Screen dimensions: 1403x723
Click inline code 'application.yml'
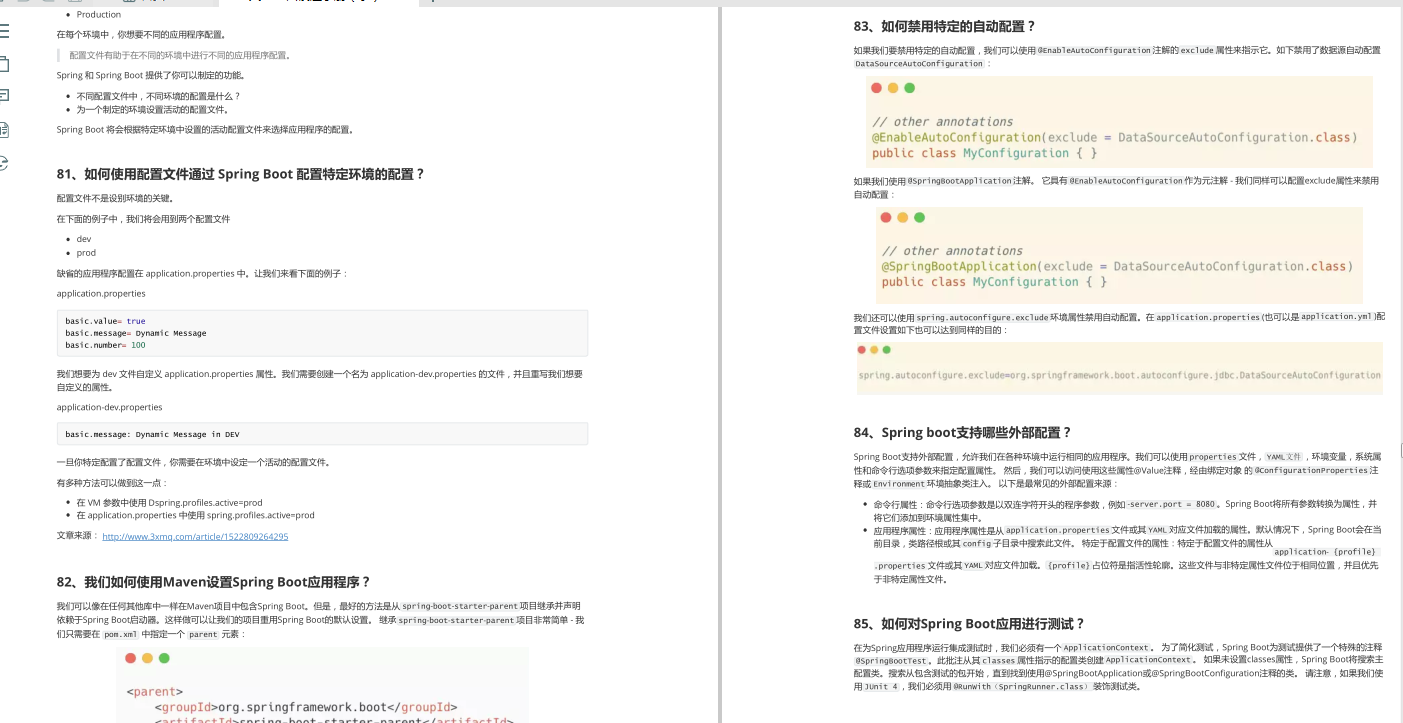[x=1337, y=316]
